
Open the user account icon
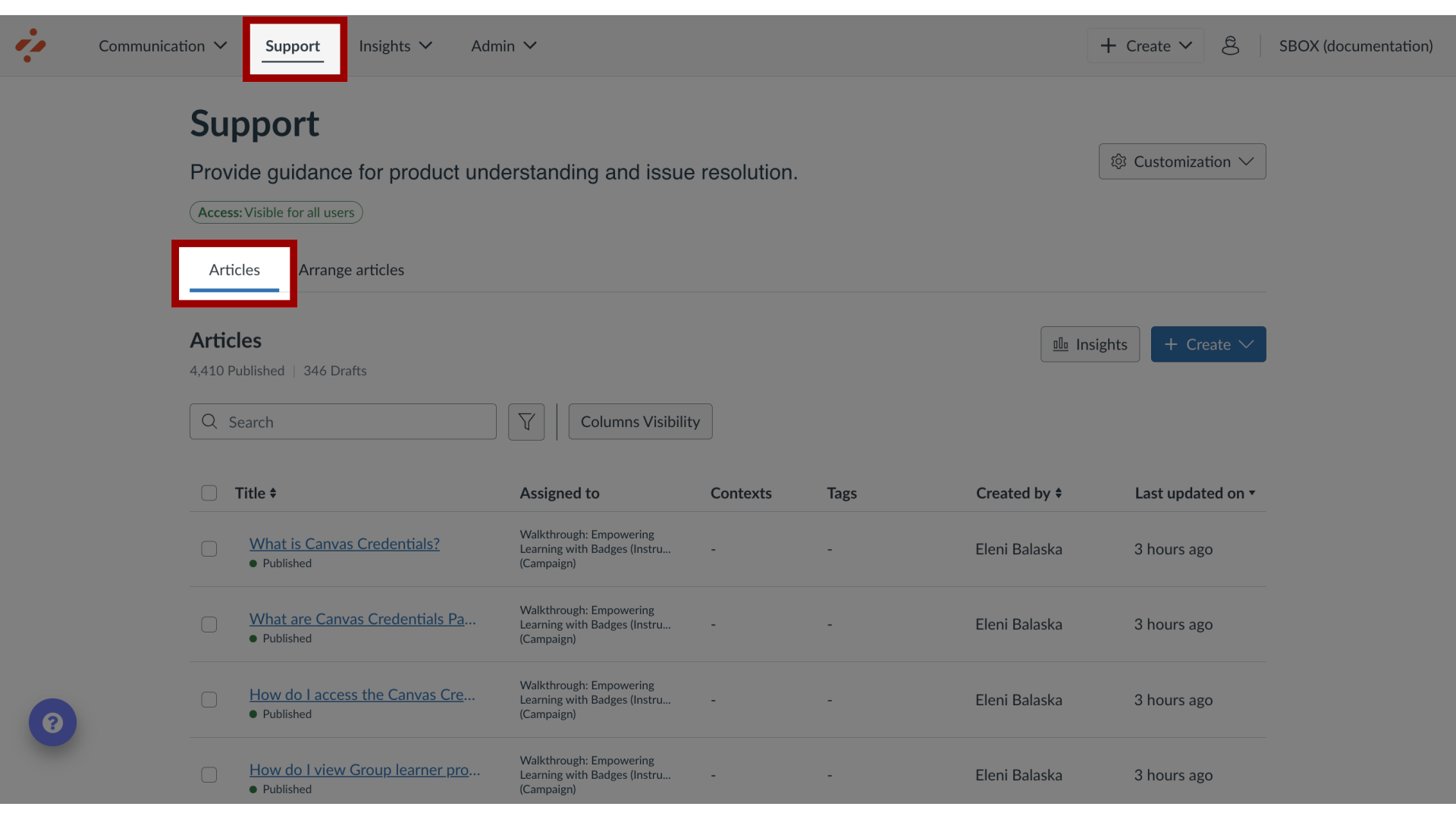click(1230, 45)
